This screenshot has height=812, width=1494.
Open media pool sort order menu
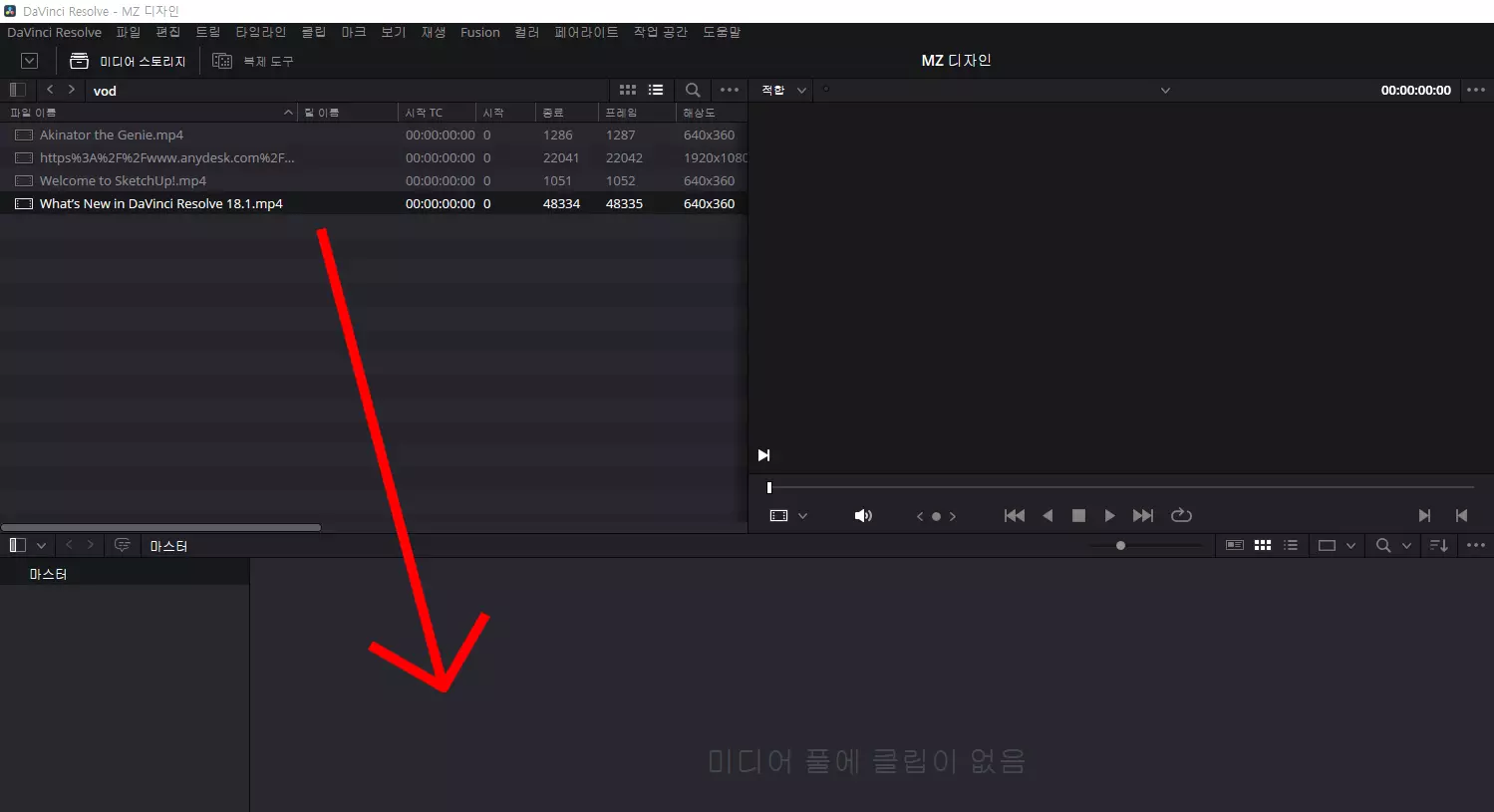[1438, 545]
